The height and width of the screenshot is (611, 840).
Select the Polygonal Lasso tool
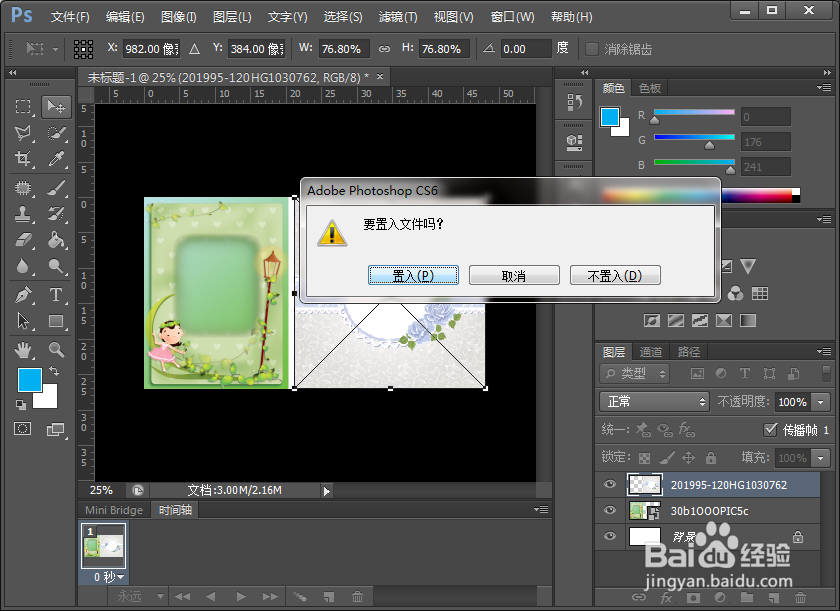pos(23,133)
